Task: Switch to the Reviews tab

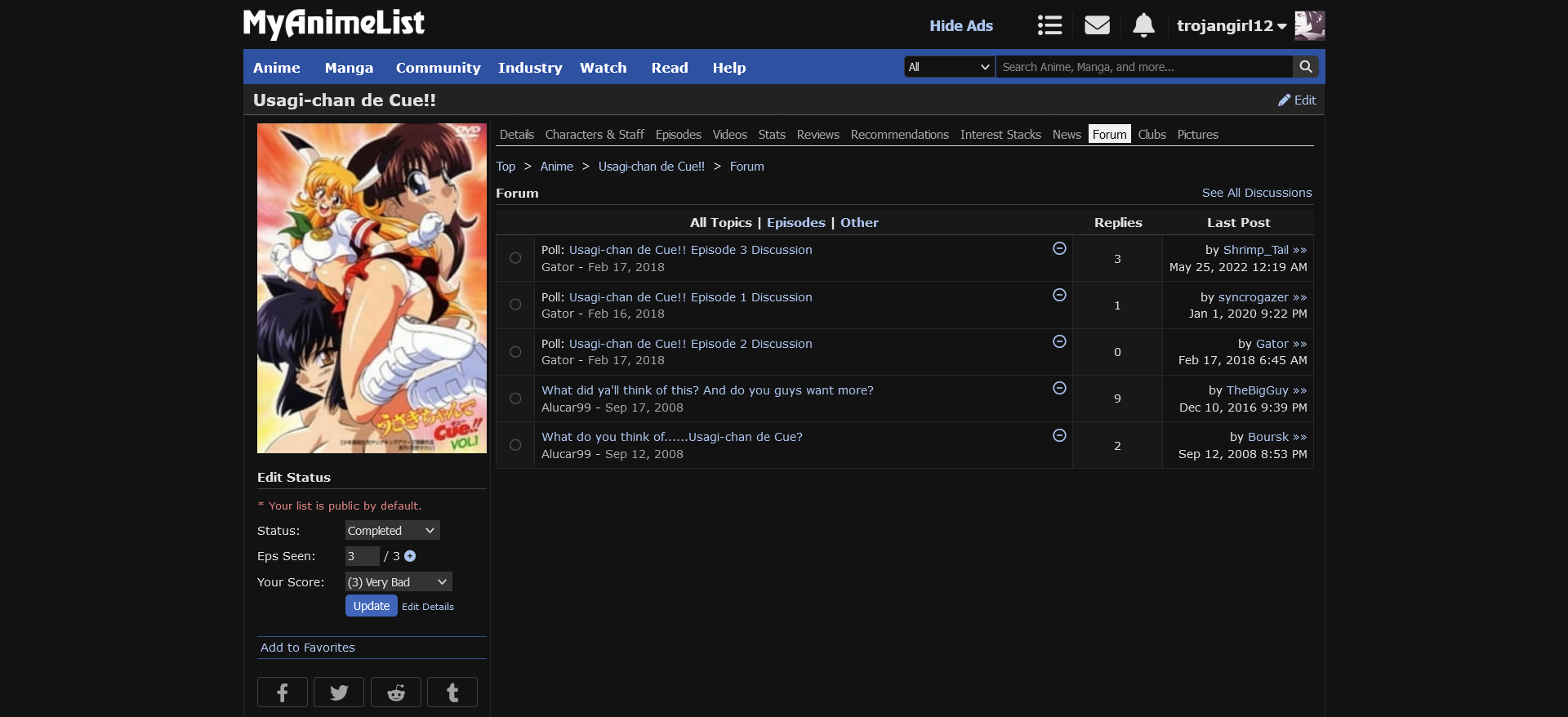Action: pyautogui.click(x=817, y=135)
